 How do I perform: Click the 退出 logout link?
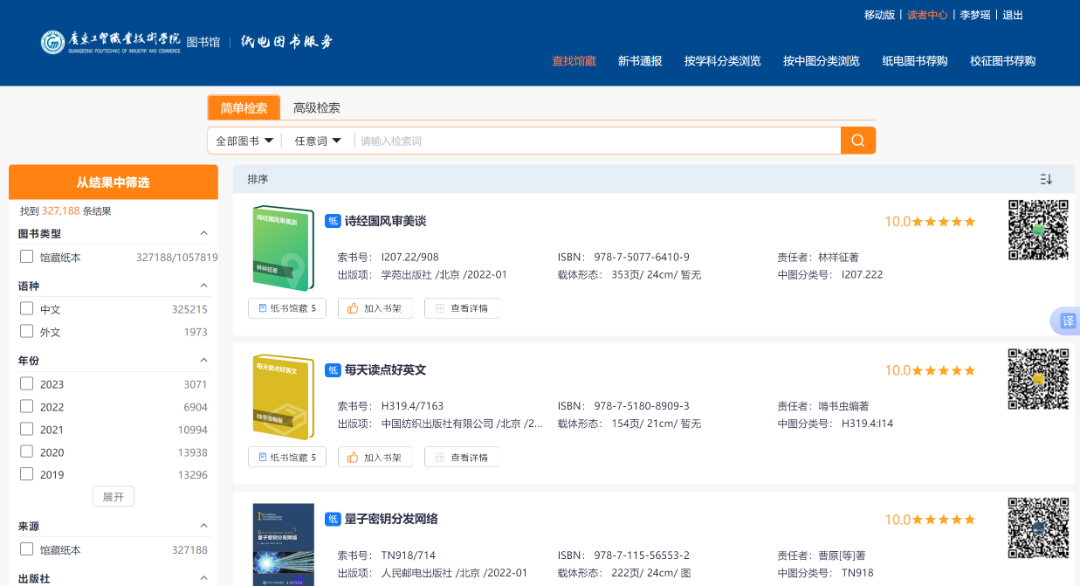pos(1012,15)
